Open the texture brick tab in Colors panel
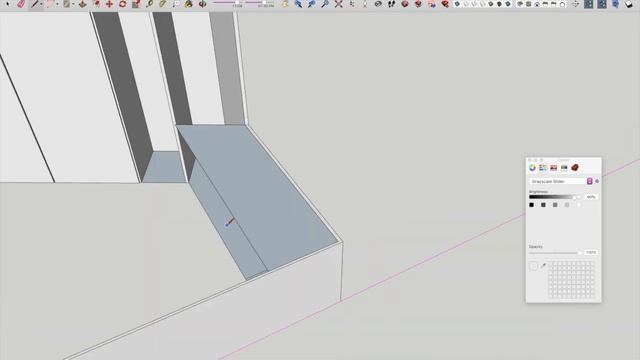The height and width of the screenshot is (360, 640). 575,167
